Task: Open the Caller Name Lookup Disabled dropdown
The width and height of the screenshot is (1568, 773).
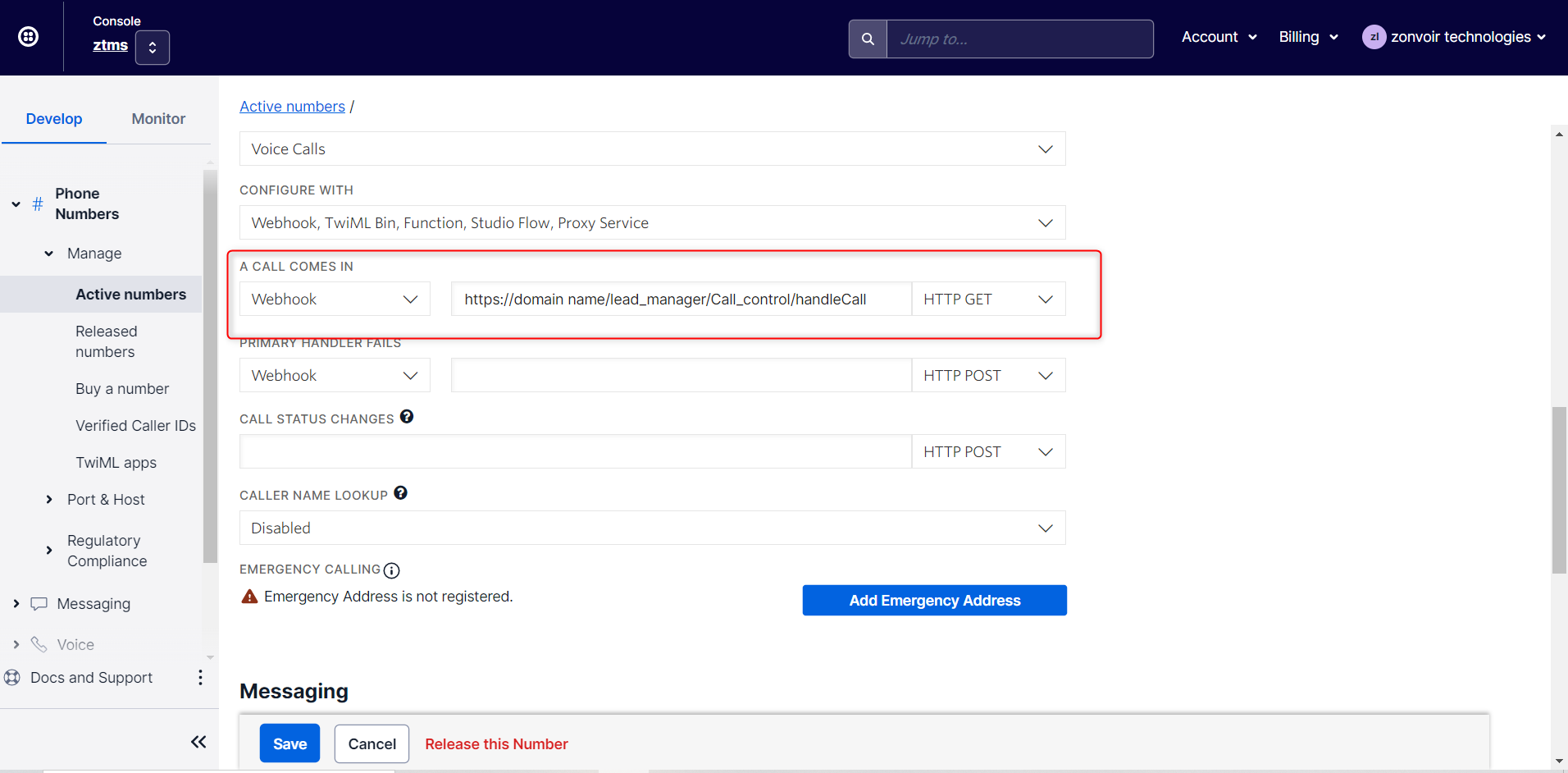Action: tap(653, 528)
